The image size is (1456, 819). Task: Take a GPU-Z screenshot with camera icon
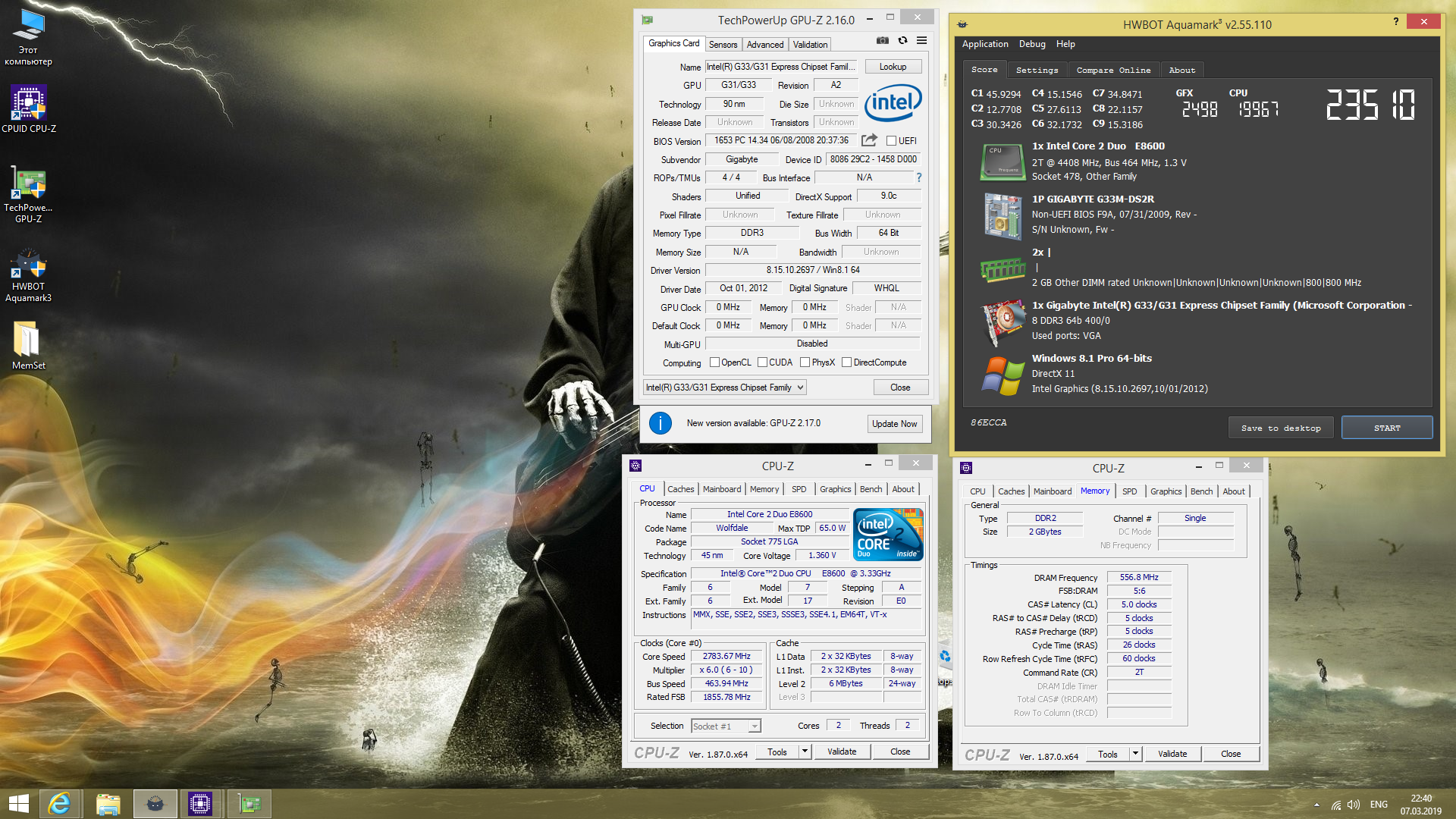click(x=883, y=41)
